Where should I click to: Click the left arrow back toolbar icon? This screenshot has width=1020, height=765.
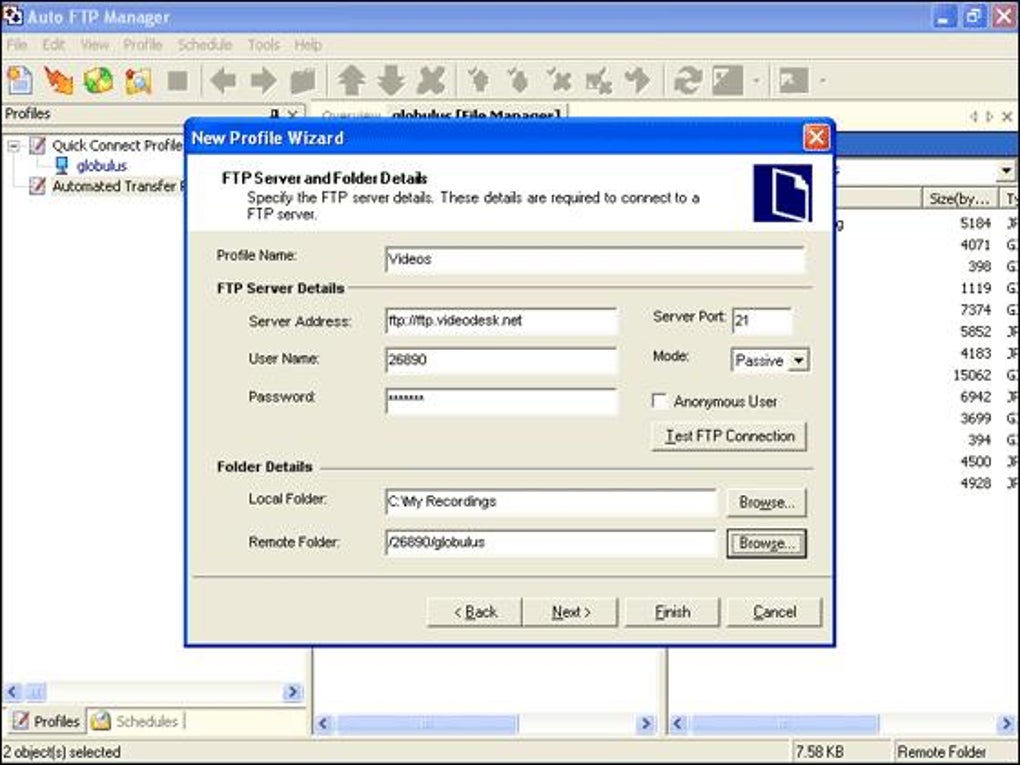coord(223,81)
